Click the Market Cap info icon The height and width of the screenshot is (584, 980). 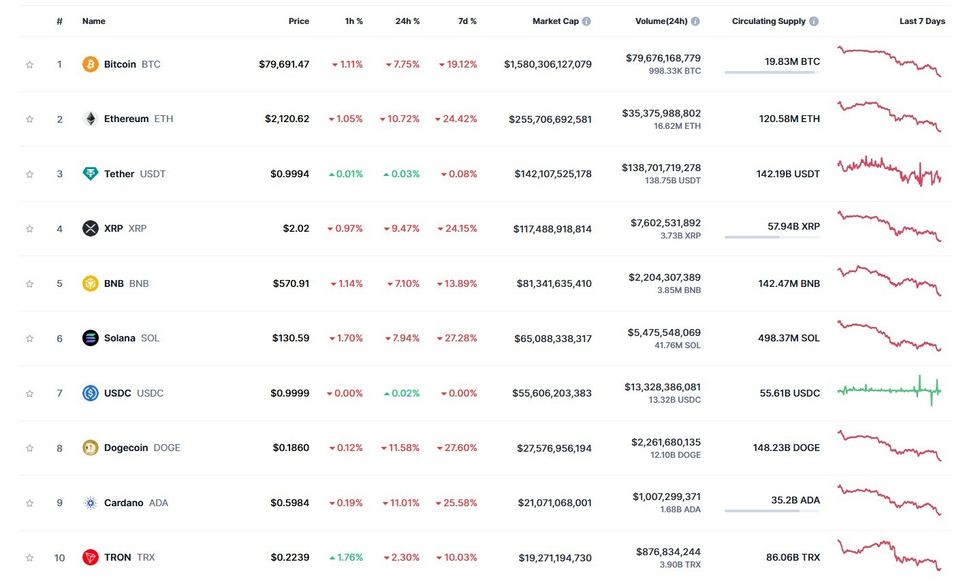[x=586, y=21]
